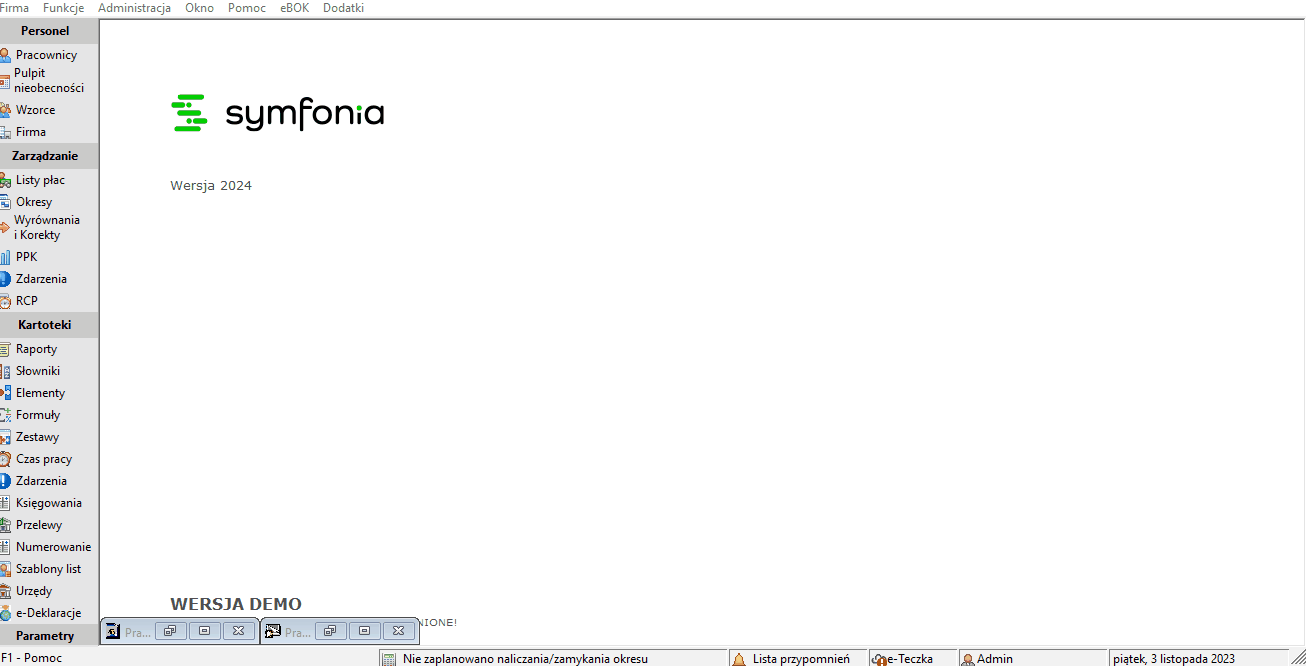This screenshot has width=1306, height=666.
Task: Open Okresy in the sidebar
Action: 34,202
